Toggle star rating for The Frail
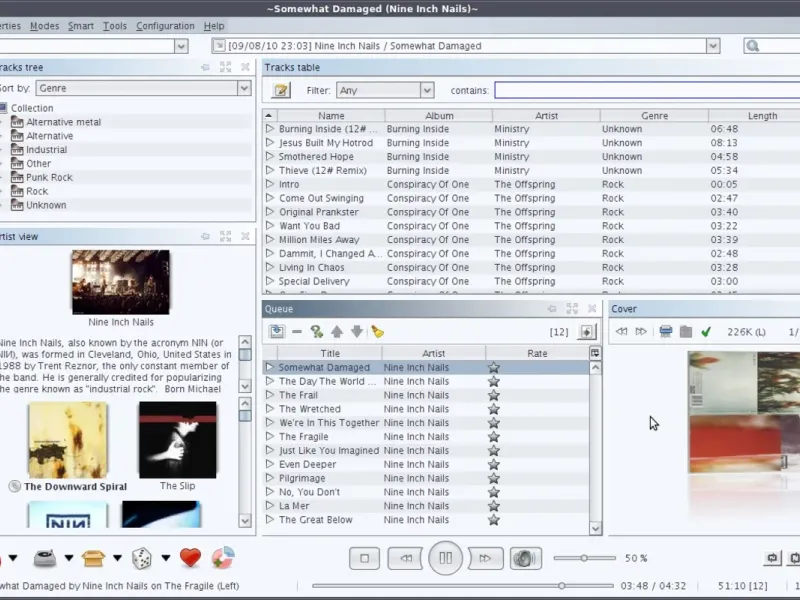Image resolution: width=800 pixels, height=600 pixels. (x=493, y=395)
